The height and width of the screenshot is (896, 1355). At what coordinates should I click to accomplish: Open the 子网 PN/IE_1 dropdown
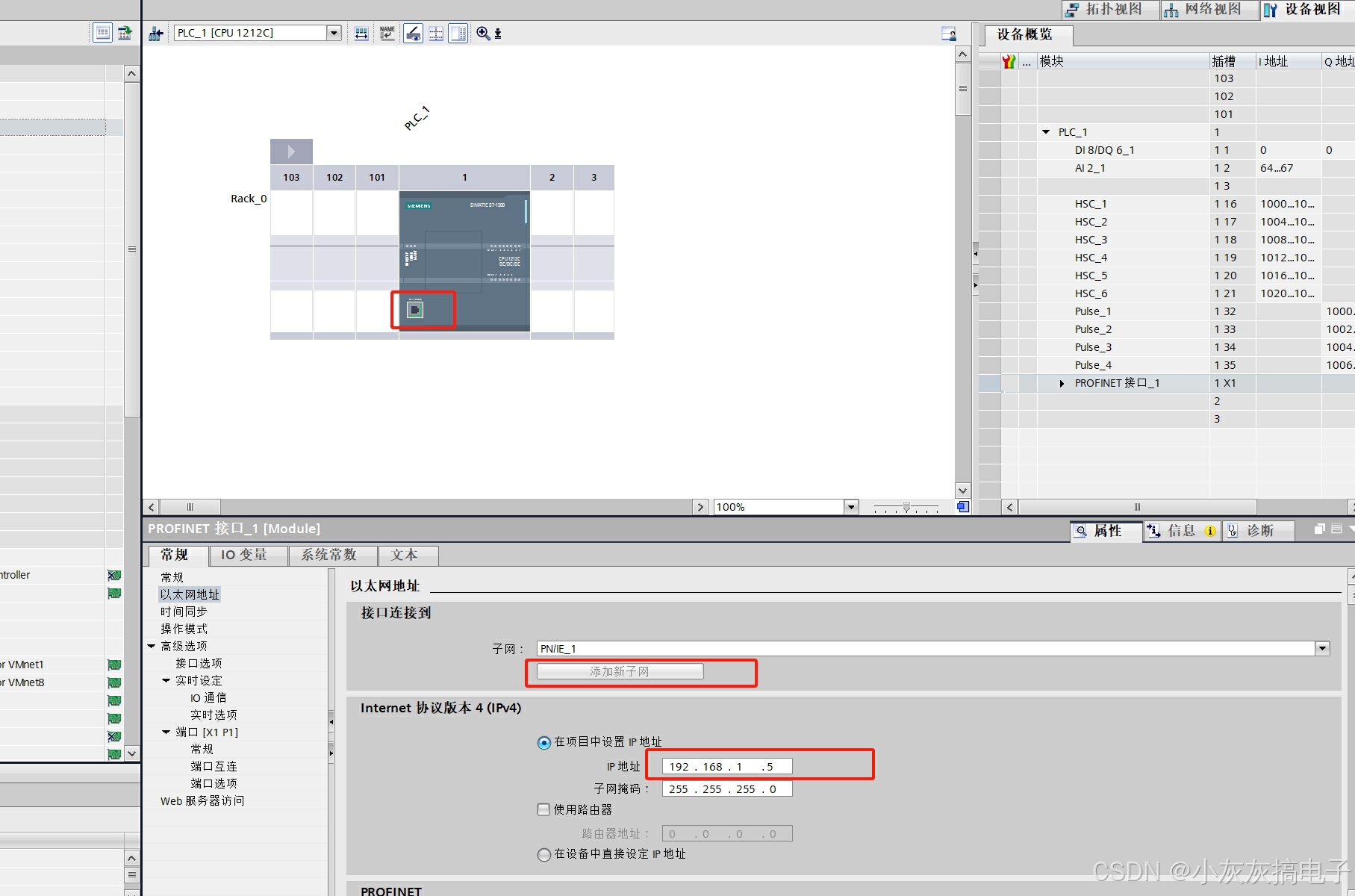click(1322, 648)
